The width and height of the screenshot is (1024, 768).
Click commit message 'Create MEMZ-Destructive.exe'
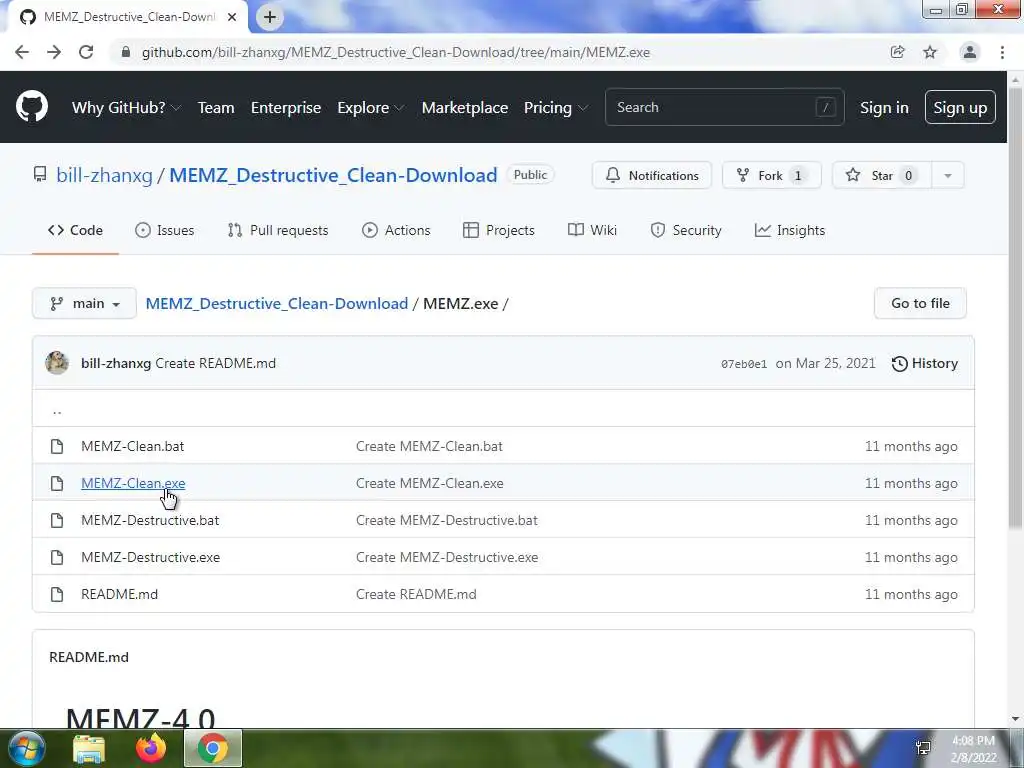(447, 557)
